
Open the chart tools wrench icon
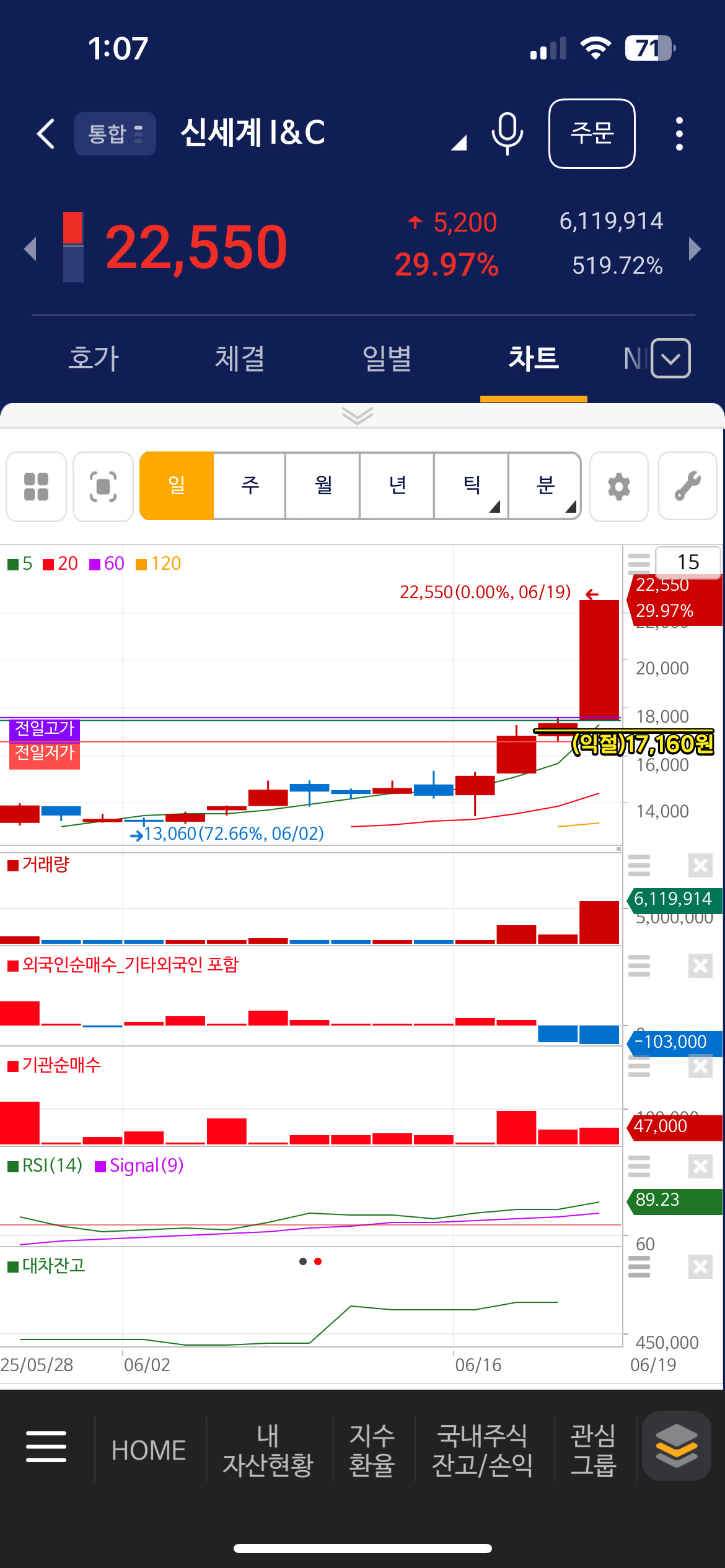pyautogui.click(x=688, y=487)
